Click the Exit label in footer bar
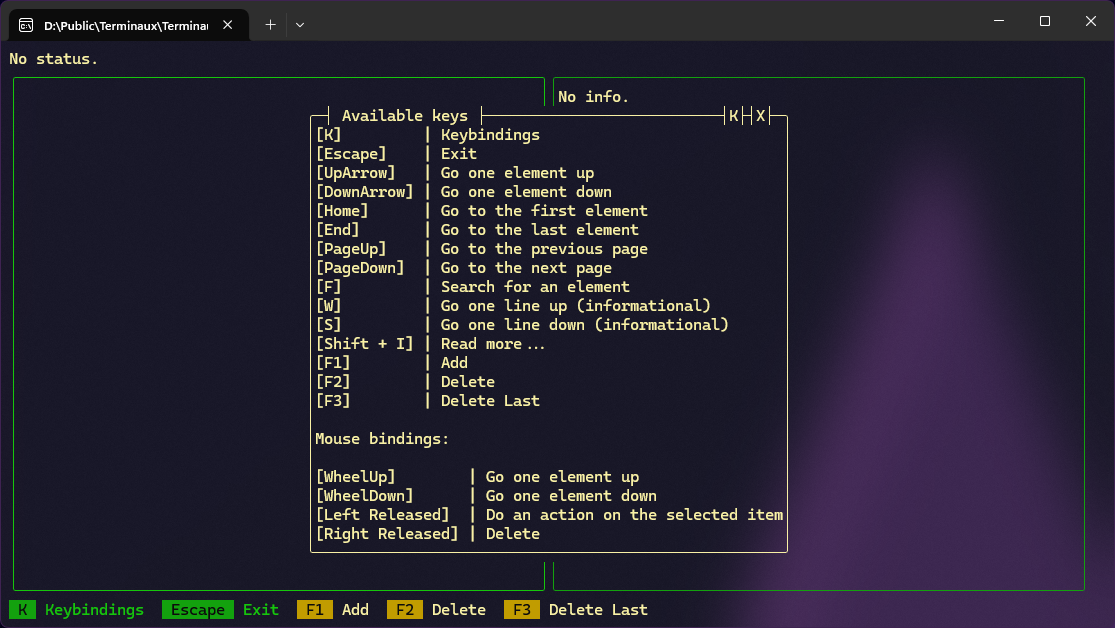 pyautogui.click(x=261, y=610)
